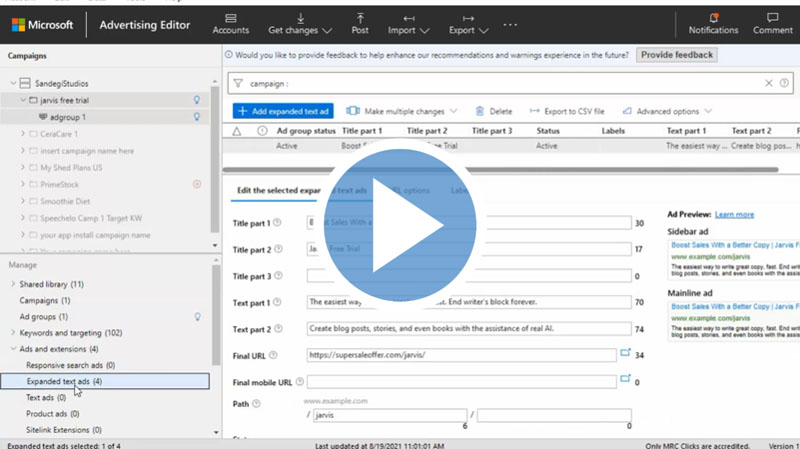Open the more options ellipsis menu
Viewport: 800px width, 449px height.
(x=510, y=24)
